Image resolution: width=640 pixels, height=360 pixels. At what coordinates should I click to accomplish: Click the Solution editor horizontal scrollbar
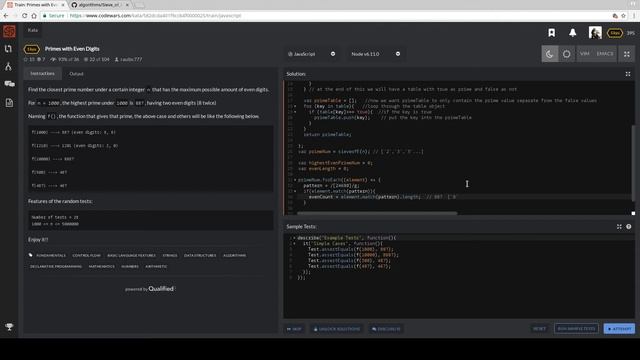click(x=377, y=213)
